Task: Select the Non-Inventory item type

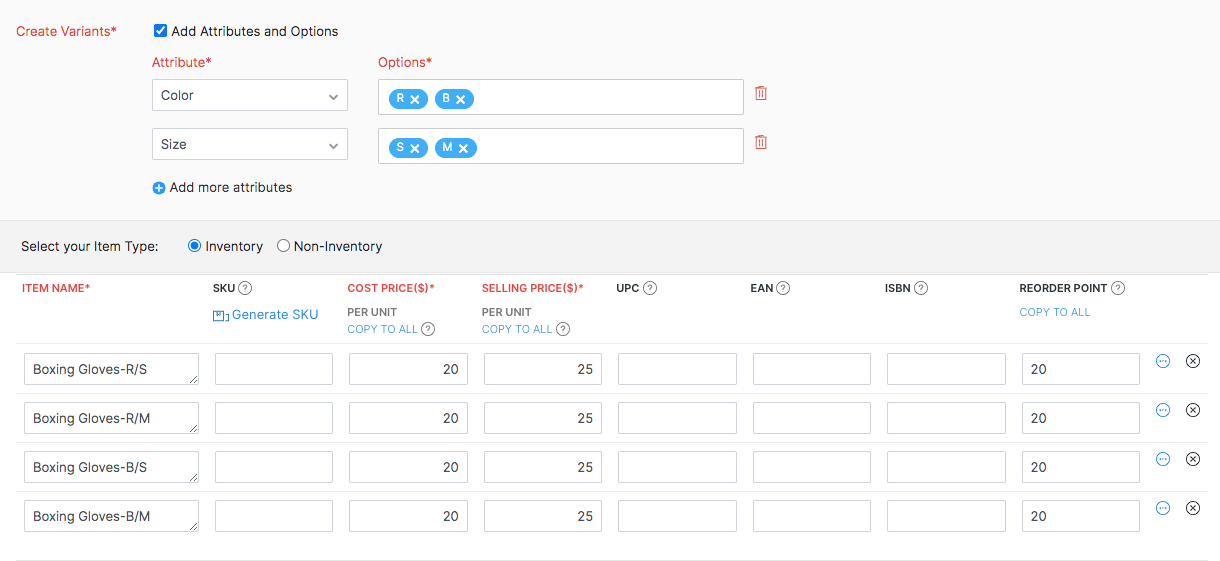Action: (283, 246)
